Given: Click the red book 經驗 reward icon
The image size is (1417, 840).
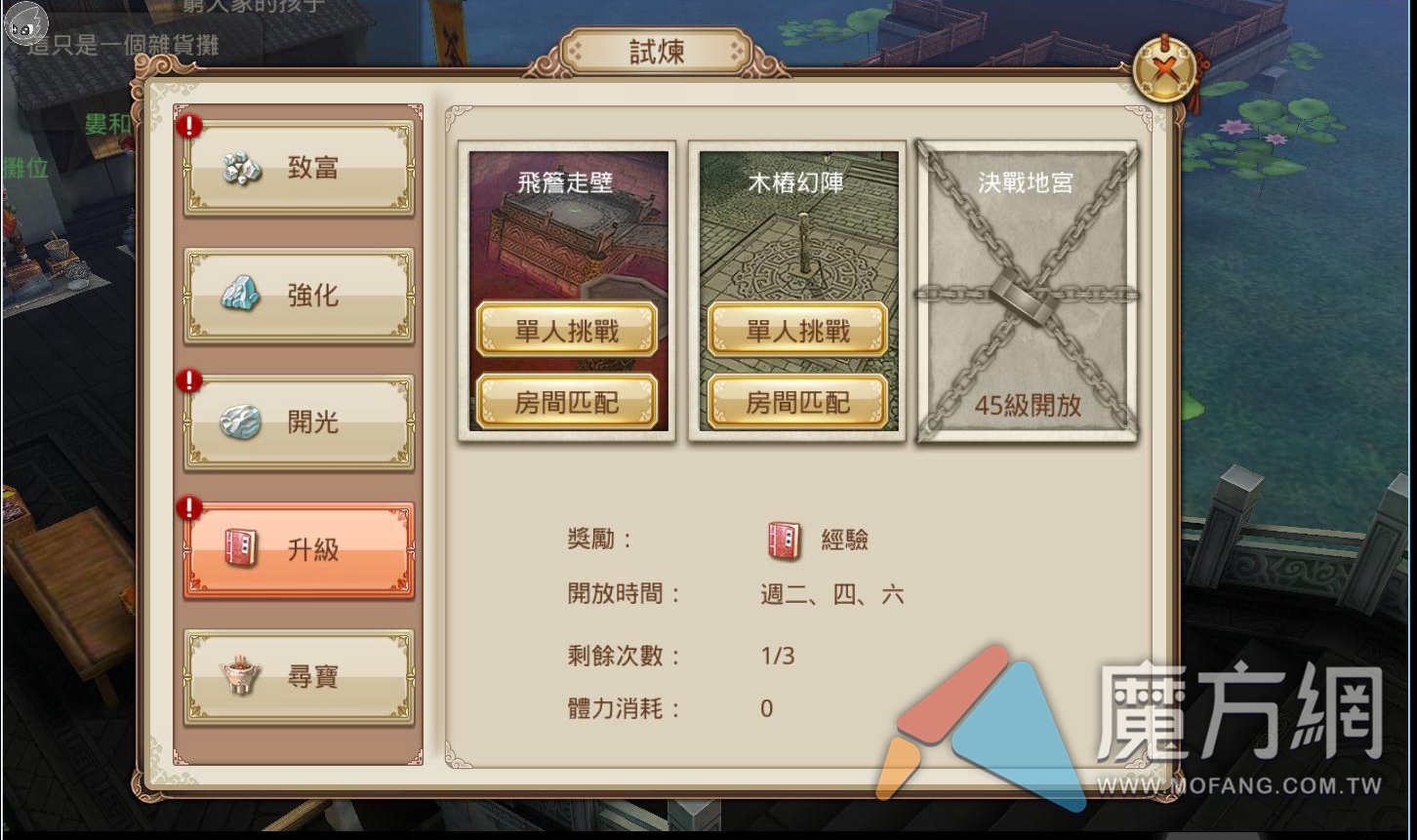Looking at the screenshot, I should (784, 540).
